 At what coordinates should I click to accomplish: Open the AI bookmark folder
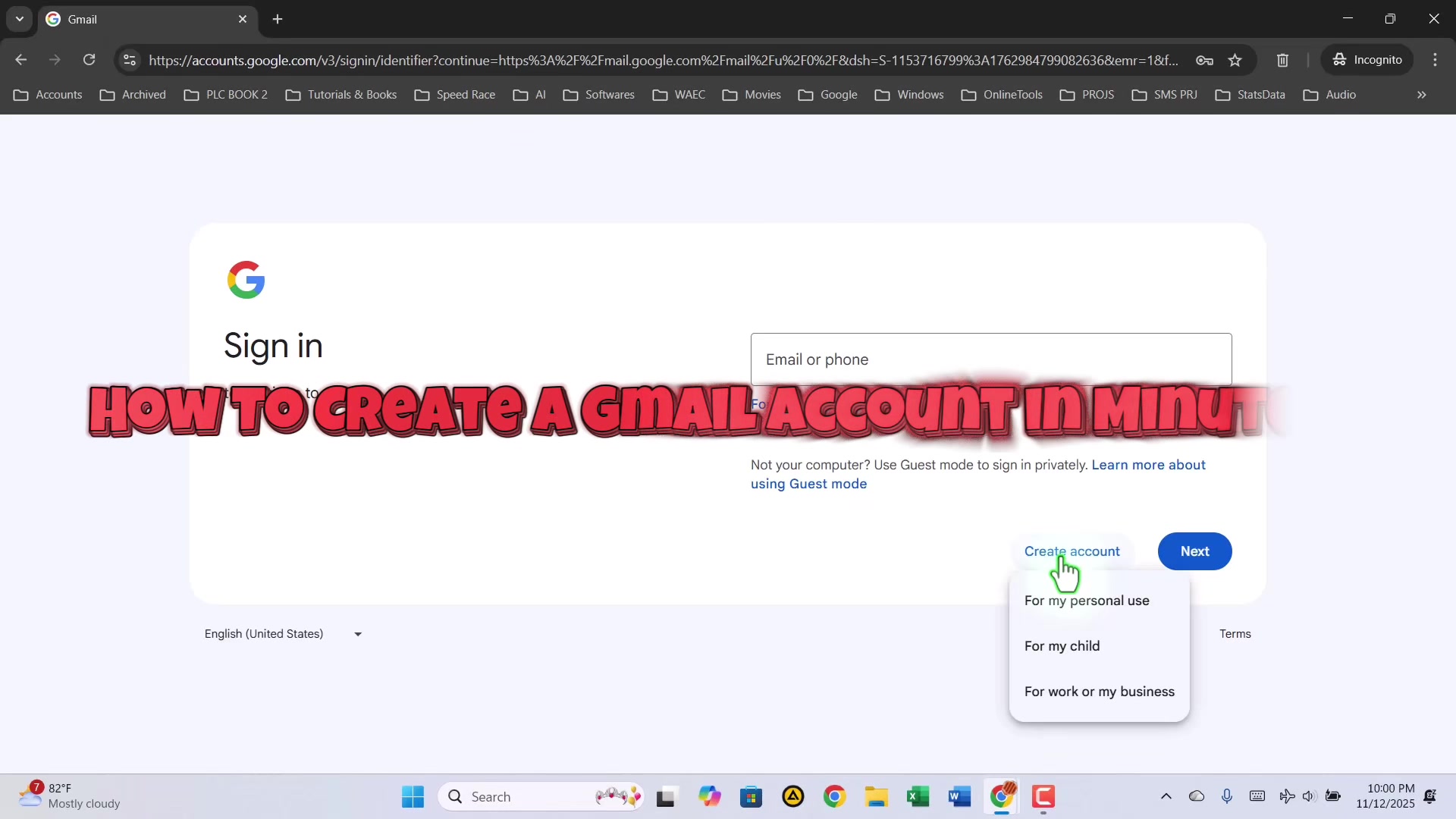(x=529, y=95)
